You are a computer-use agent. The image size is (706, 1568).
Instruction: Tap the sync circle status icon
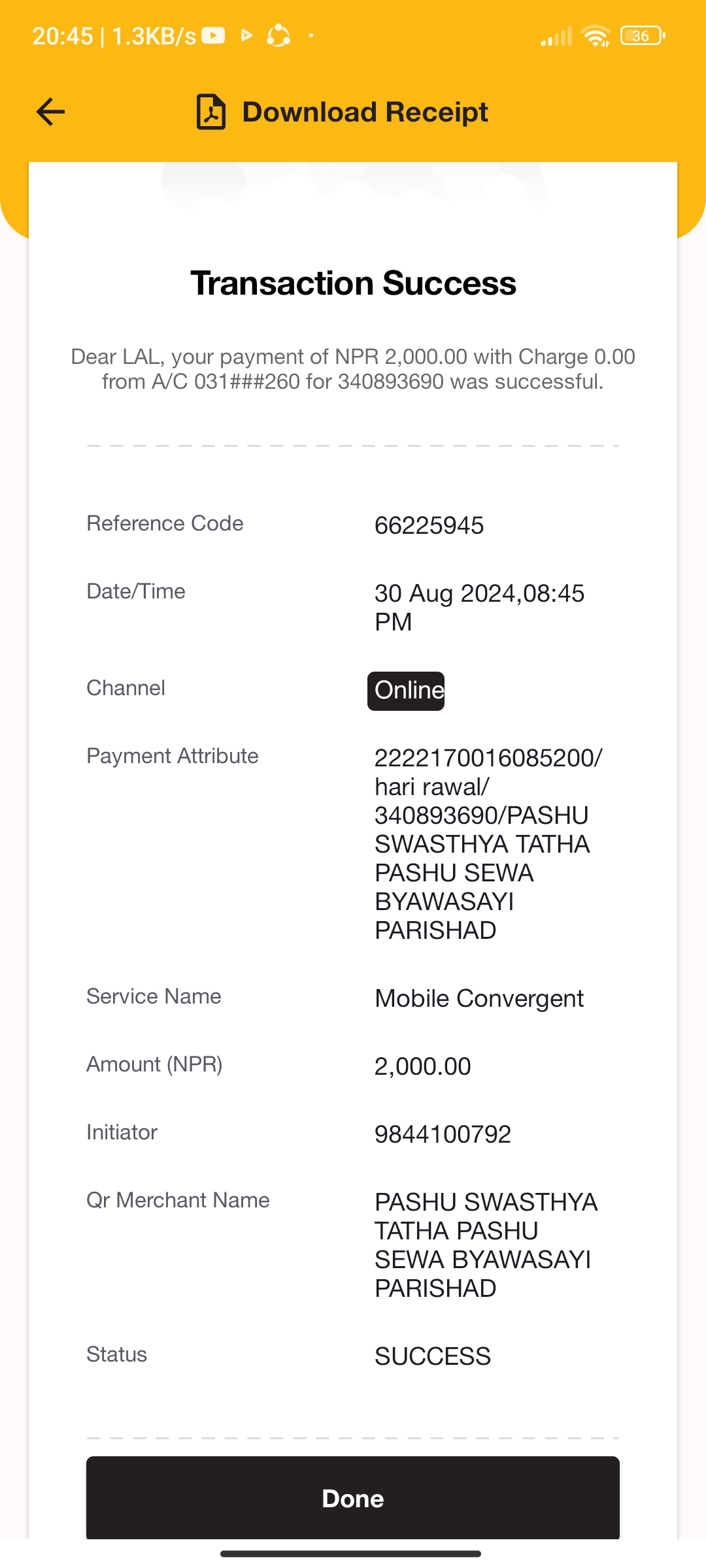[278, 35]
